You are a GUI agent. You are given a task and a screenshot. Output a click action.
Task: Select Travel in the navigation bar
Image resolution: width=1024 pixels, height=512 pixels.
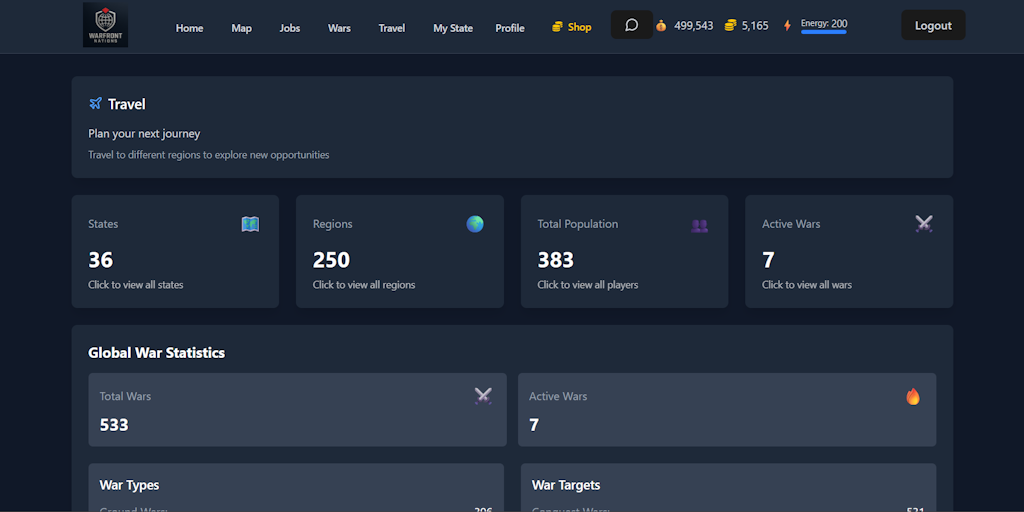pos(392,28)
